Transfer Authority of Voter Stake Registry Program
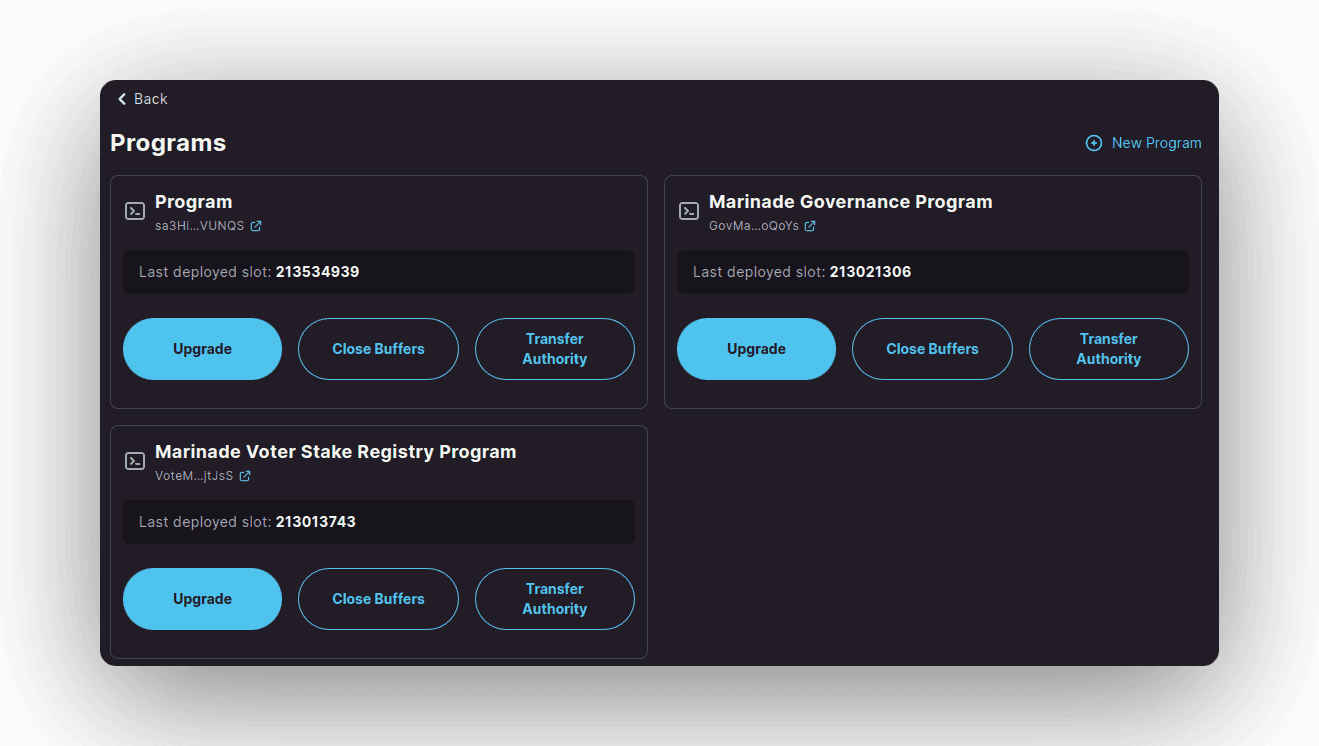 [x=554, y=599]
